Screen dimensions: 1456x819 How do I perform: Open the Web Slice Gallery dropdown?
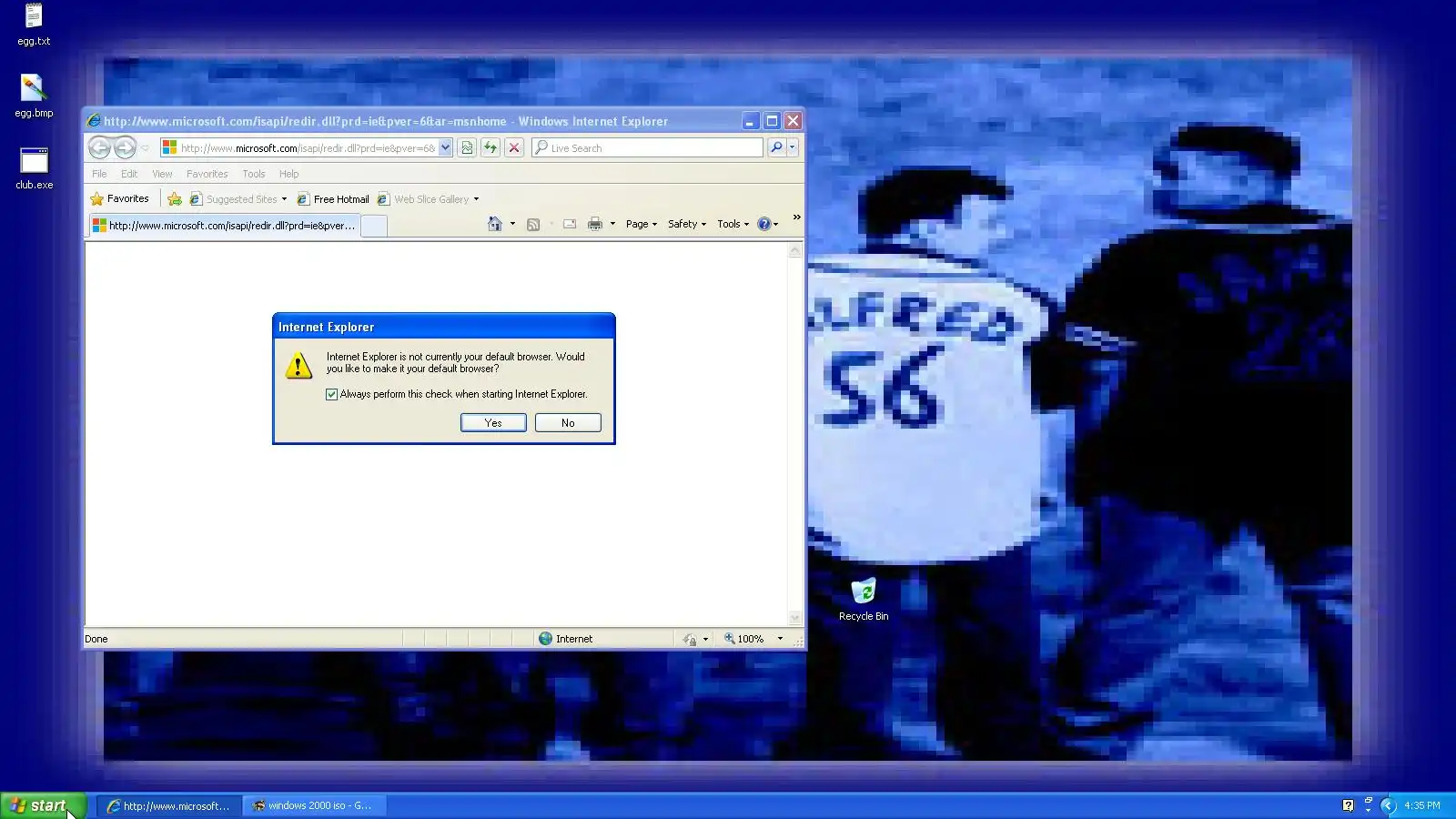pos(428,199)
